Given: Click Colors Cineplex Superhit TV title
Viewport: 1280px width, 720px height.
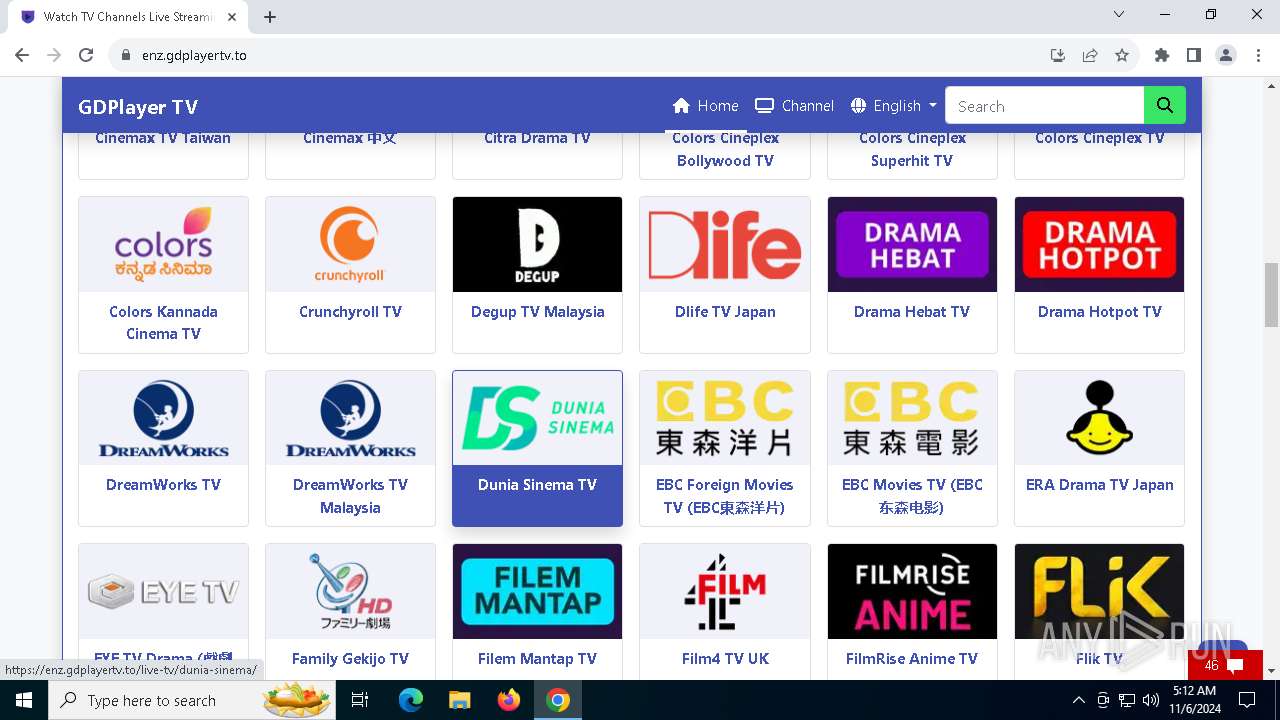Looking at the screenshot, I should [x=912, y=149].
